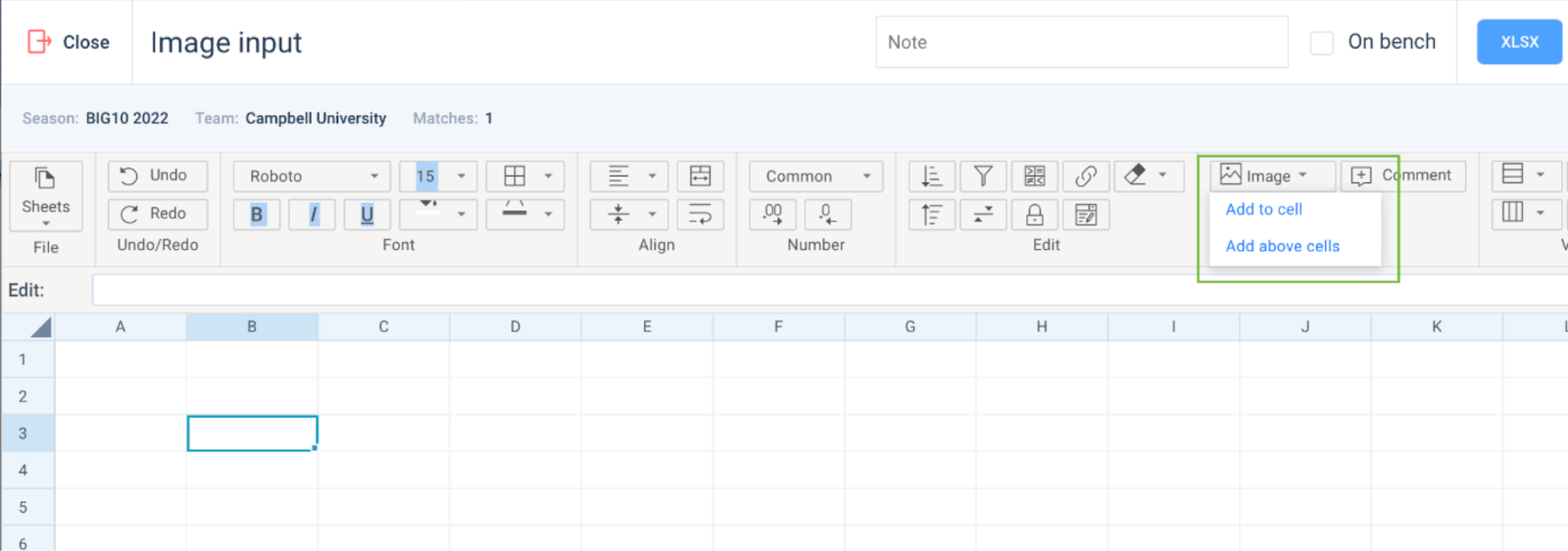
Task: Click the Note input field
Action: [x=1082, y=42]
